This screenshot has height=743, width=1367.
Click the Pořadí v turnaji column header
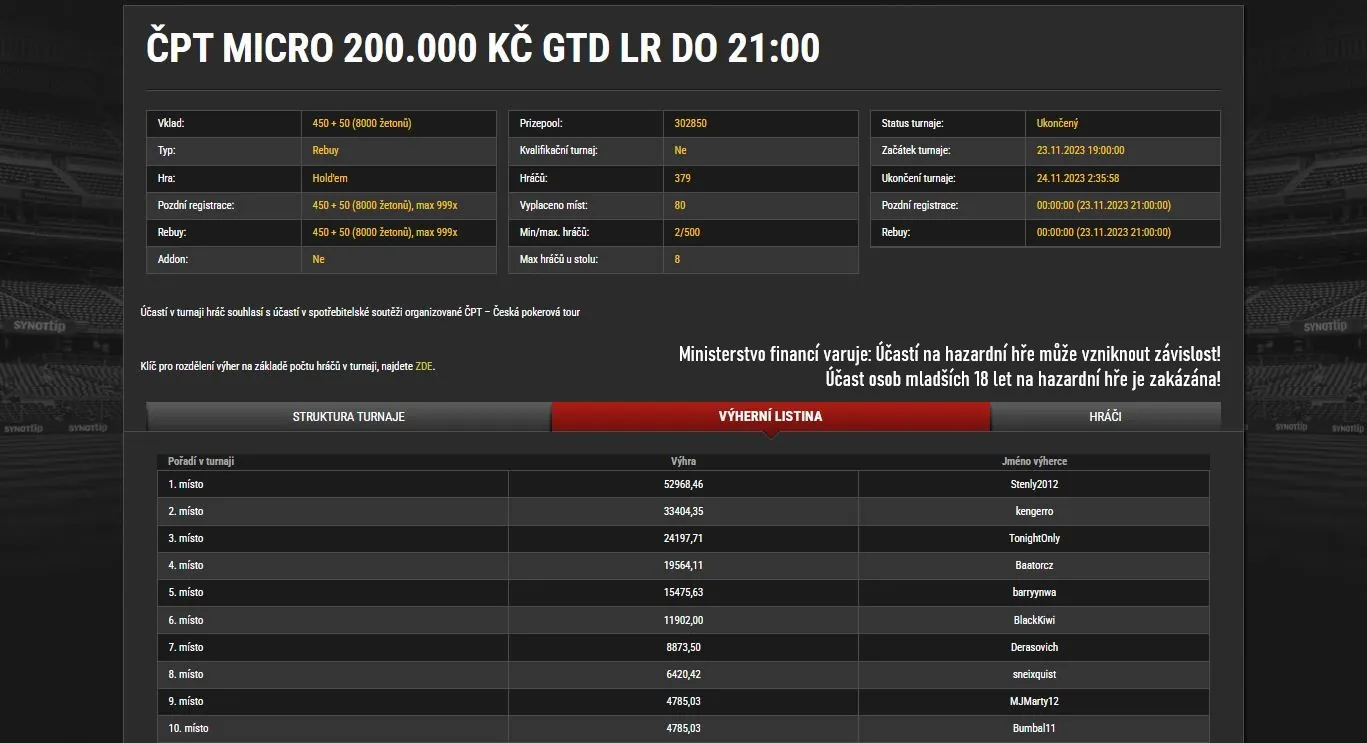click(x=201, y=462)
